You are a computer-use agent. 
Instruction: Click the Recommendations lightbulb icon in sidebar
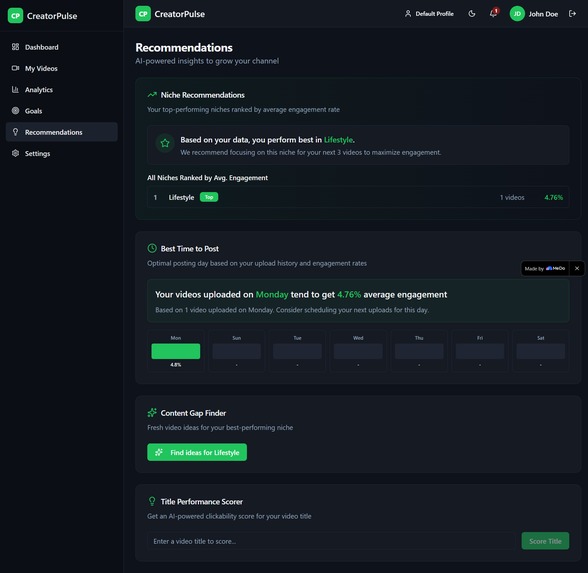(15, 132)
